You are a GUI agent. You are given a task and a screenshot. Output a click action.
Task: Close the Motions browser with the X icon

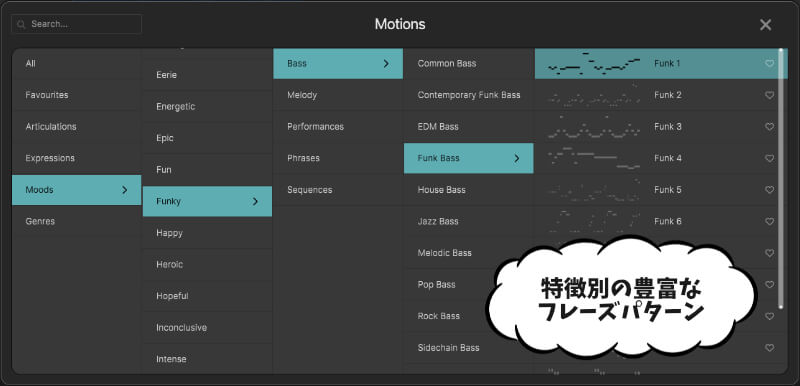point(765,24)
